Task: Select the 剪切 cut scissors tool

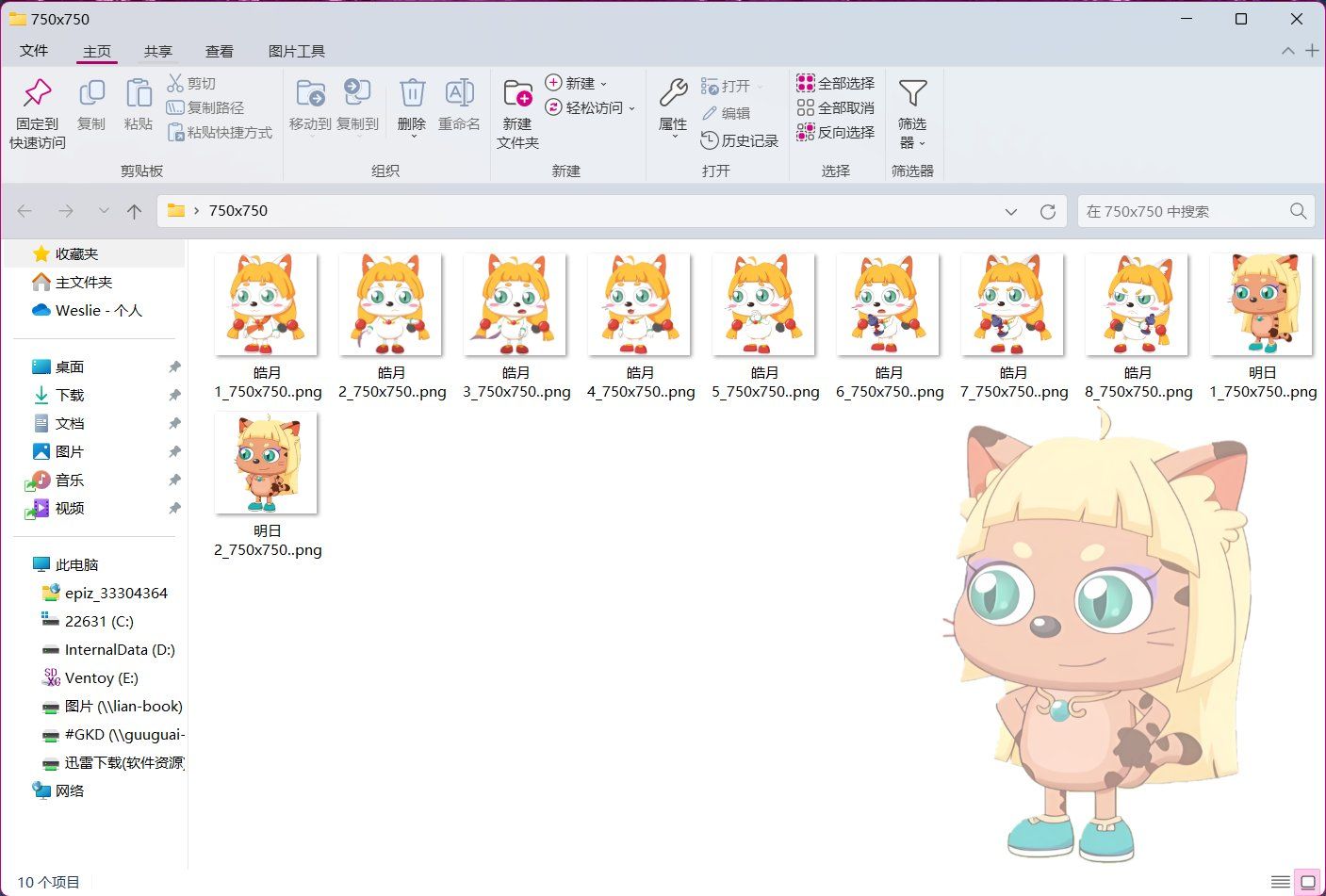Action: click(191, 83)
